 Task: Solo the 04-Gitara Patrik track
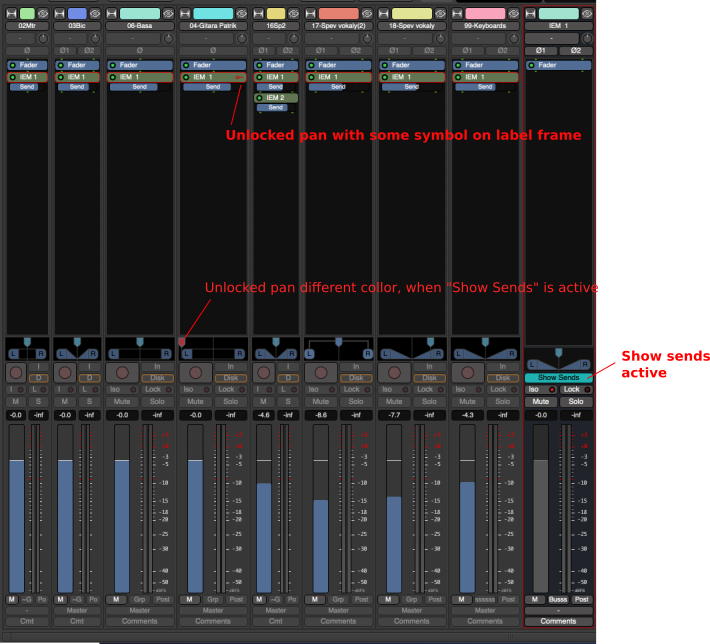[230, 401]
